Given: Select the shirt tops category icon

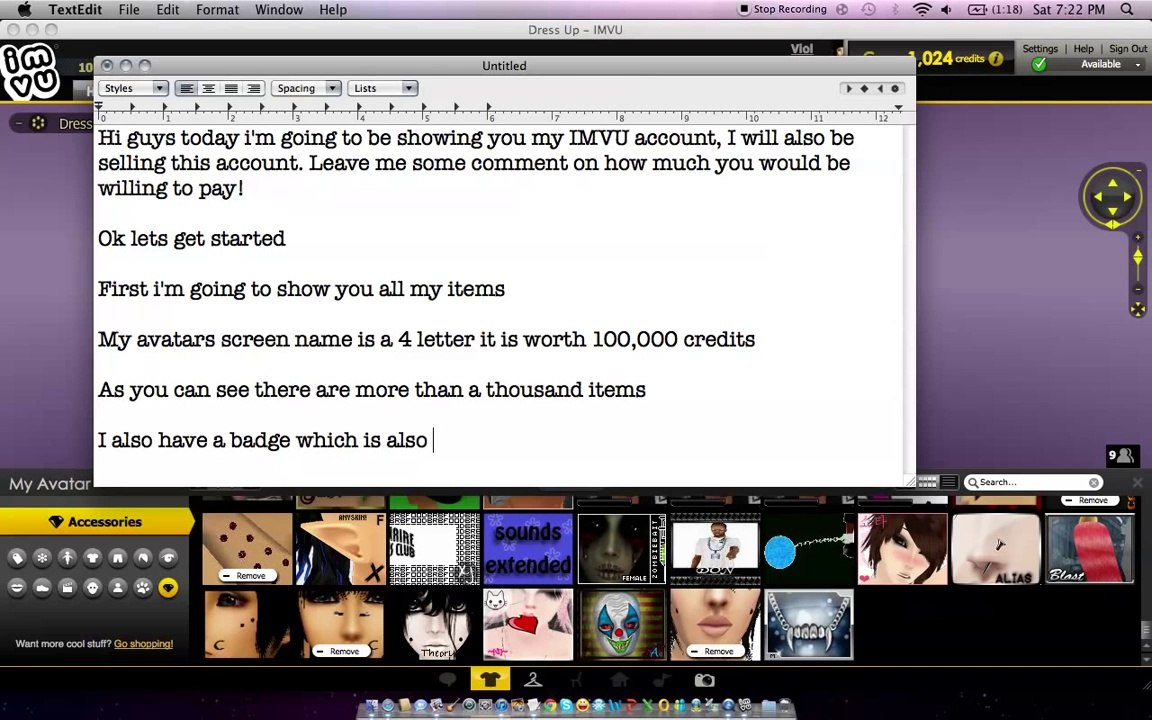Looking at the screenshot, I should coord(93,558).
